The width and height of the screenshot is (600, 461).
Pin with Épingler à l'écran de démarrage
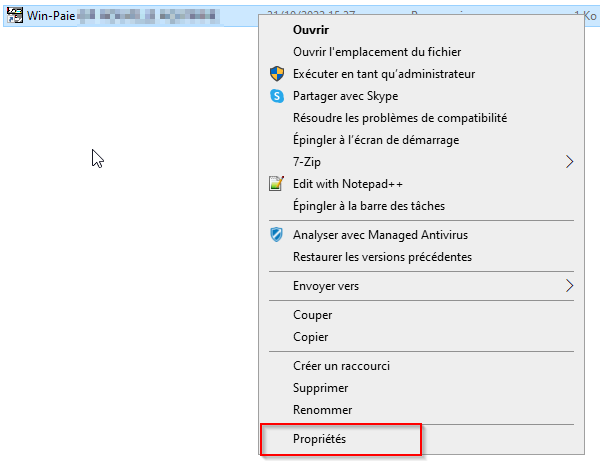(376, 140)
